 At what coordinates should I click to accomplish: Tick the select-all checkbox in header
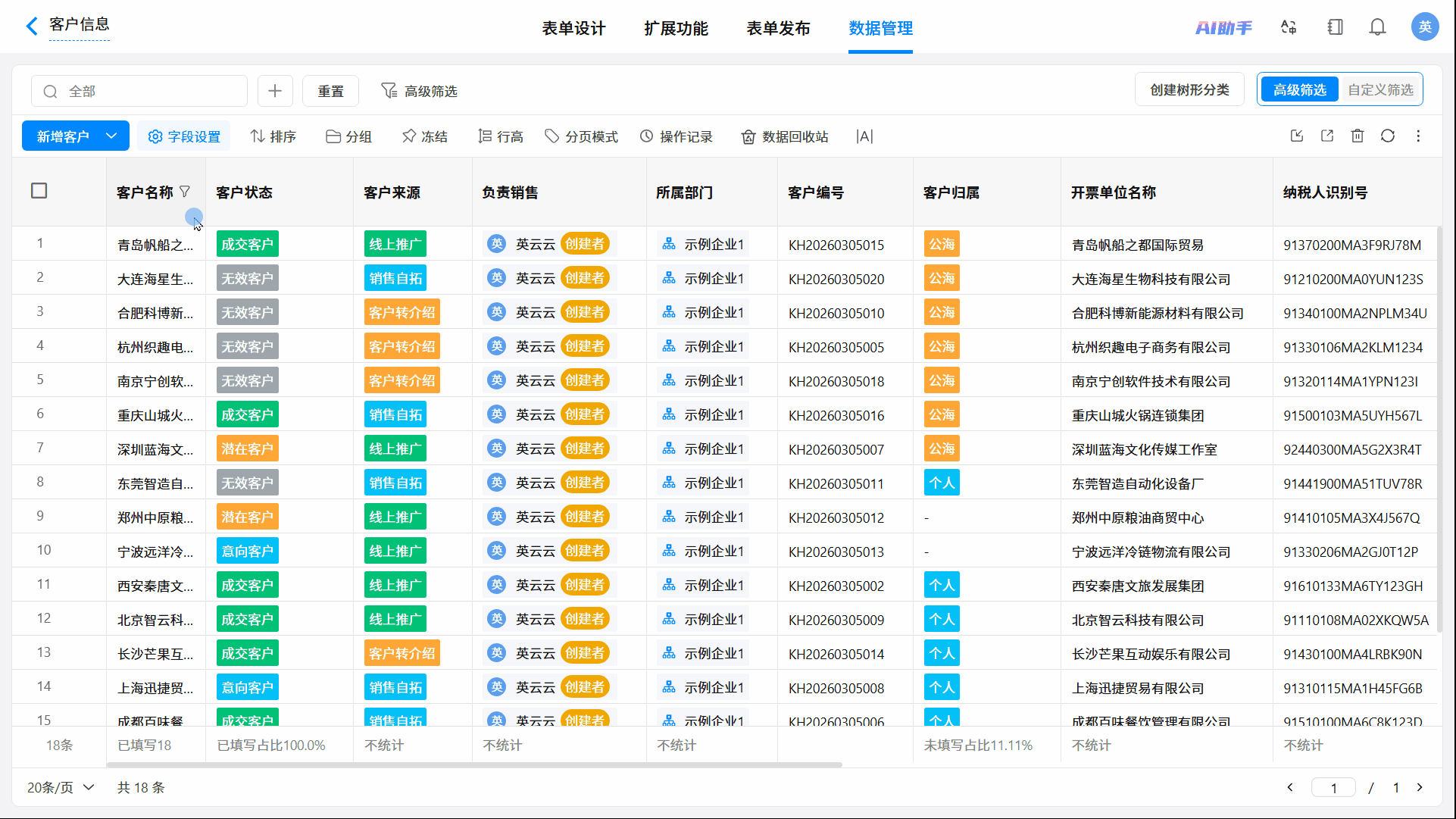39,190
